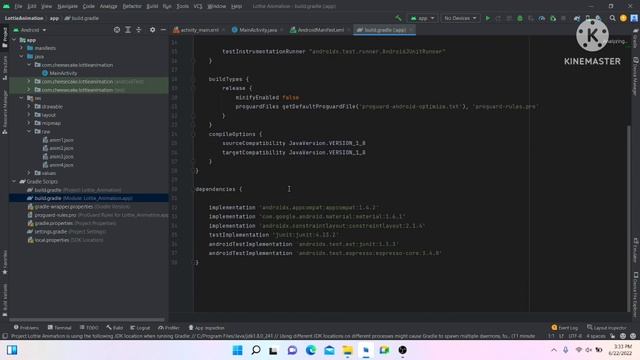Open Windows Start button on taskbar
This screenshot has height=360, width=640.
coord(237,350)
